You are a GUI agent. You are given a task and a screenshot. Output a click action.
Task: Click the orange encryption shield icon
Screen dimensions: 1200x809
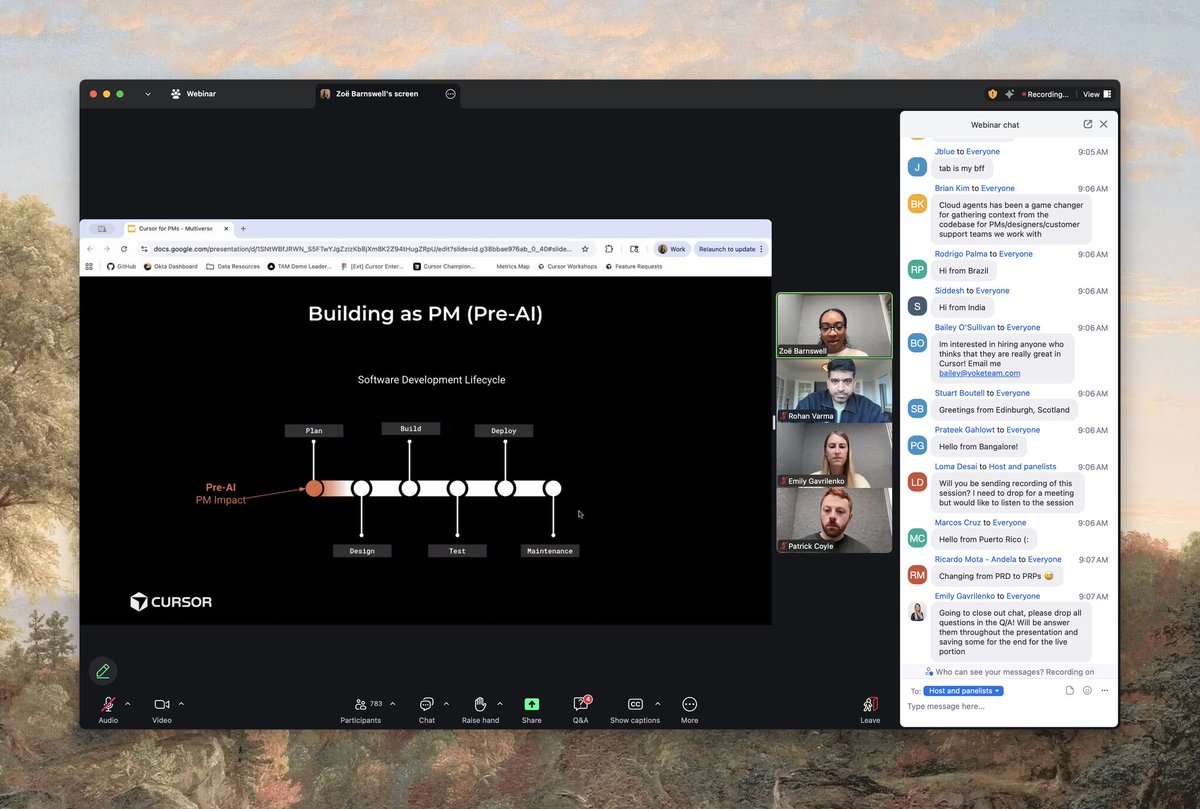(x=993, y=94)
